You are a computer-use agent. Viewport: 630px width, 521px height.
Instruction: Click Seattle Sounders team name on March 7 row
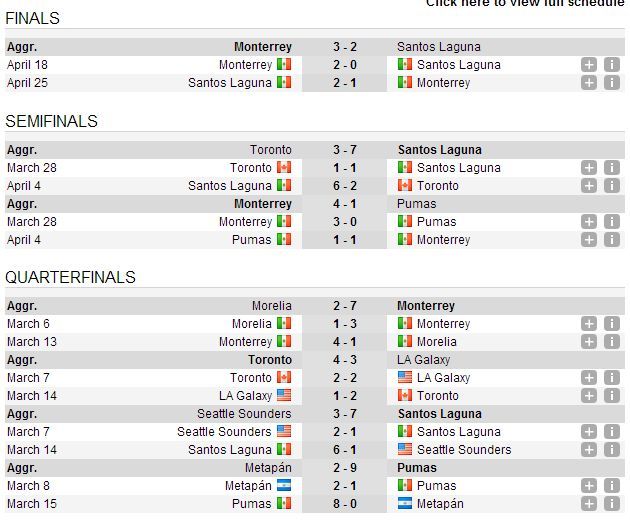pos(224,431)
